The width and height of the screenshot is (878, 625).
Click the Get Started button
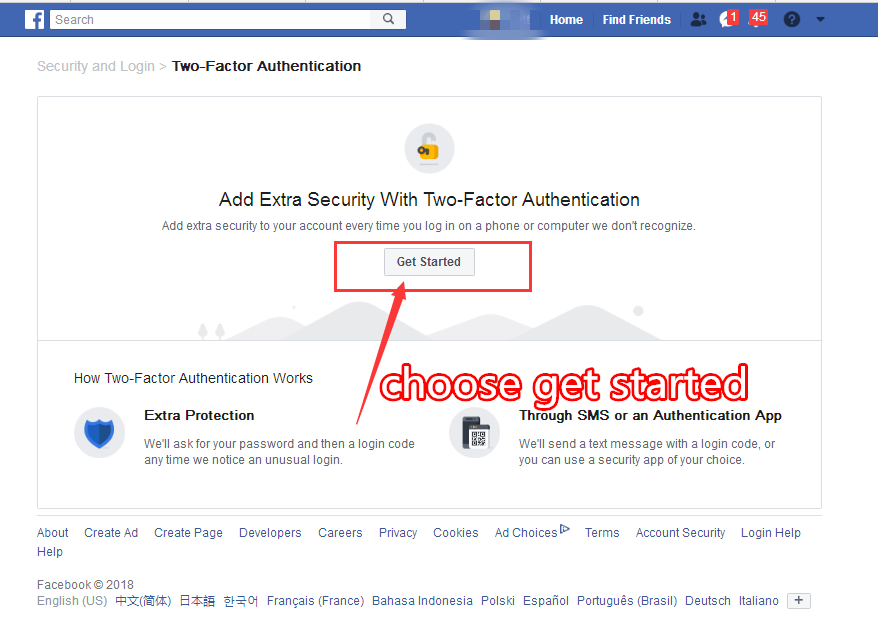point(429,262)
